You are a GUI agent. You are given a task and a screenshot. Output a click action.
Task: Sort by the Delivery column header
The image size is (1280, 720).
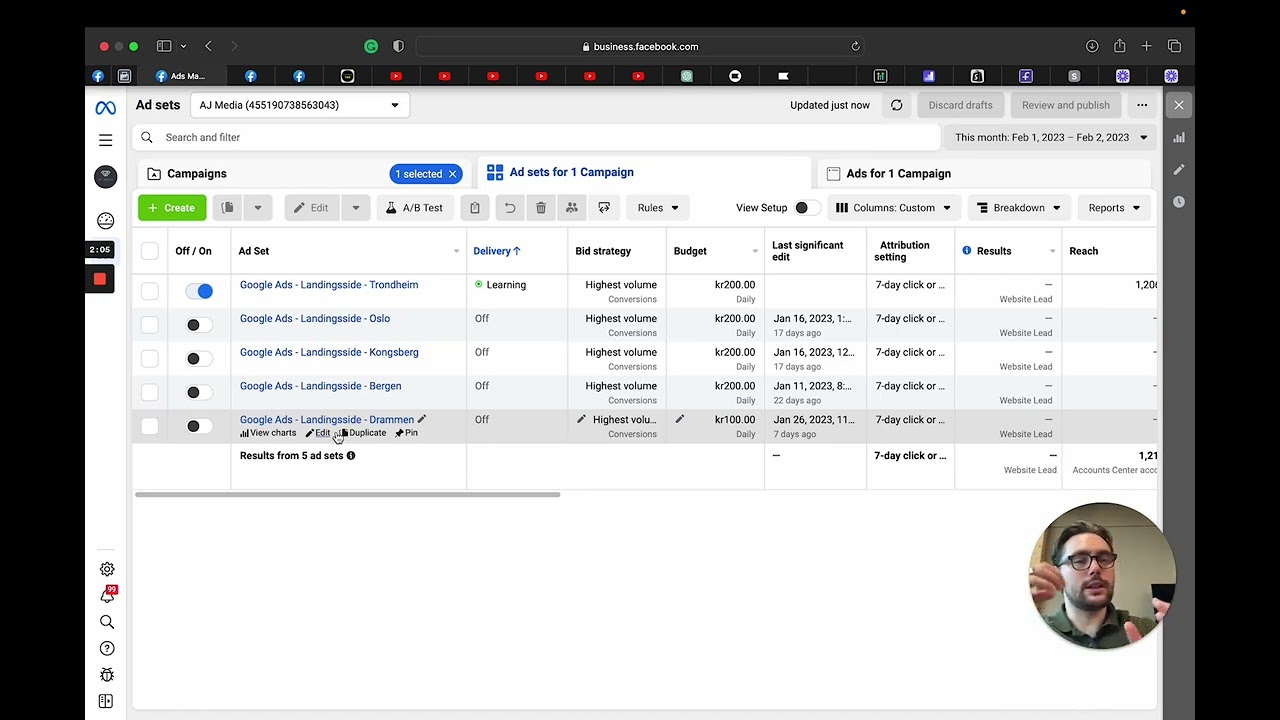[497, 251]
